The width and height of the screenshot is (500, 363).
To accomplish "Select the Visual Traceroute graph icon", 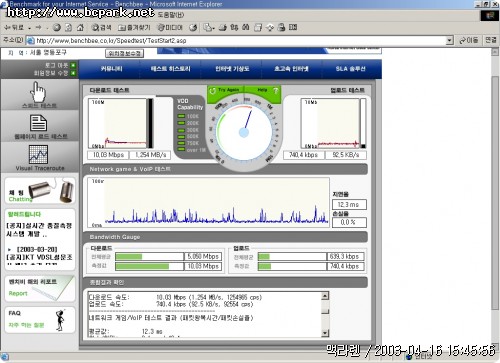I will pos(39,158).
